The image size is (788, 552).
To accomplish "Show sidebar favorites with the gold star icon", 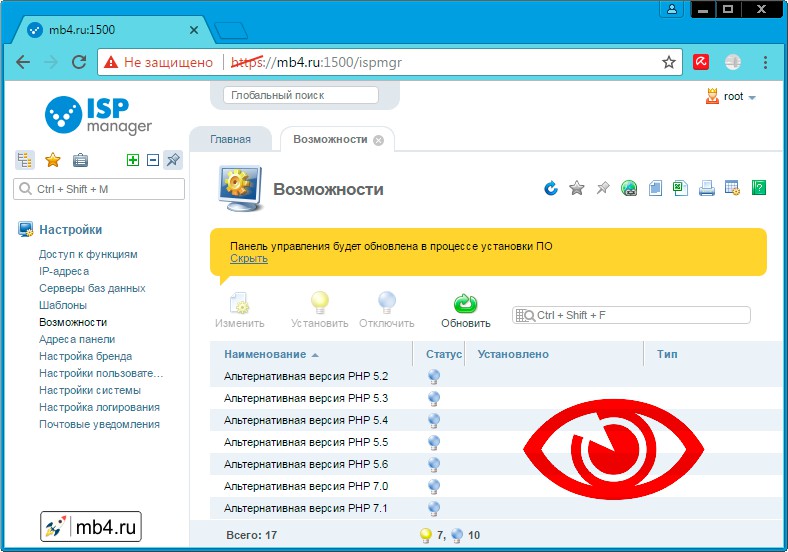I will click(53, 160).
